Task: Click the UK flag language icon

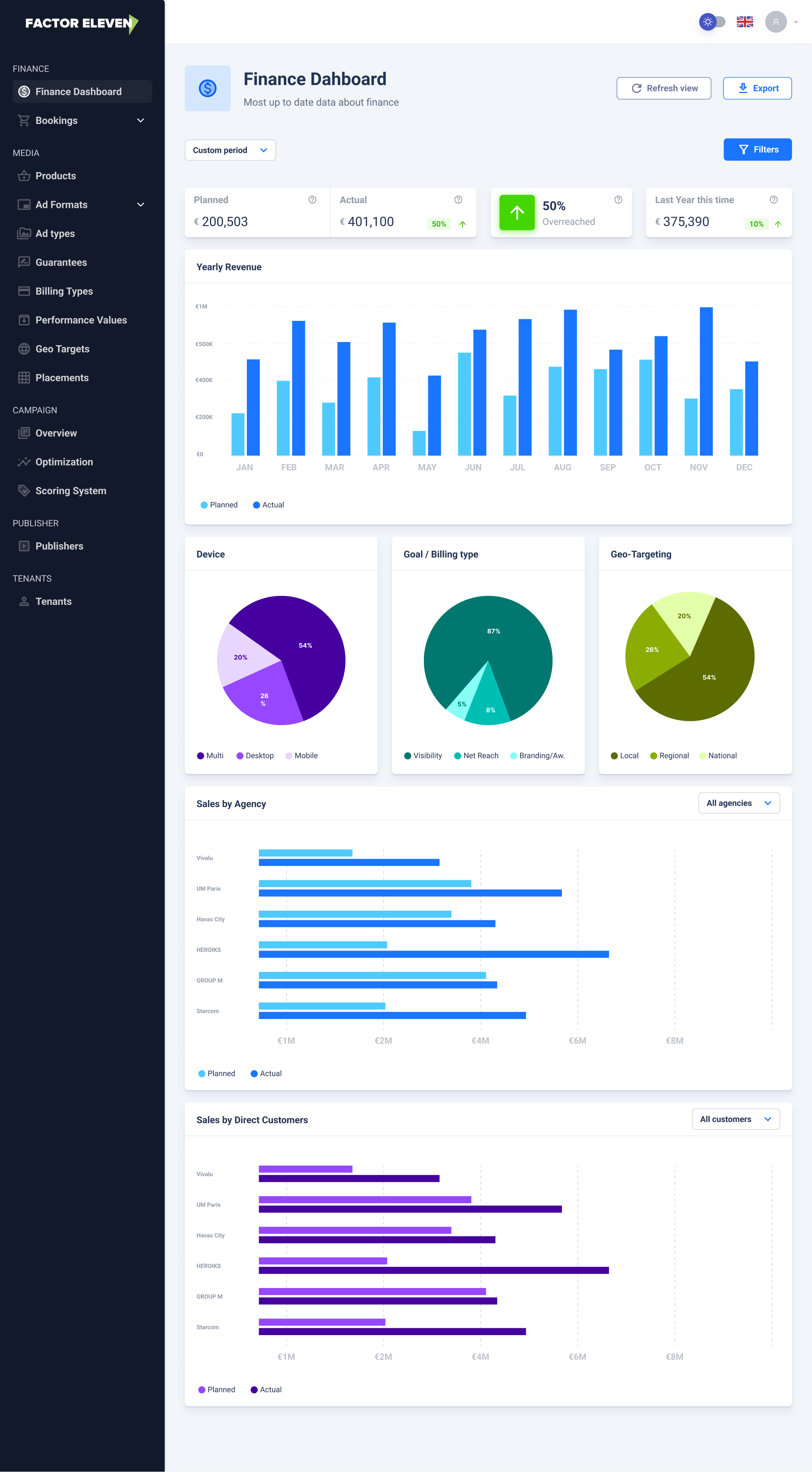Action: (x=745, y=22)
